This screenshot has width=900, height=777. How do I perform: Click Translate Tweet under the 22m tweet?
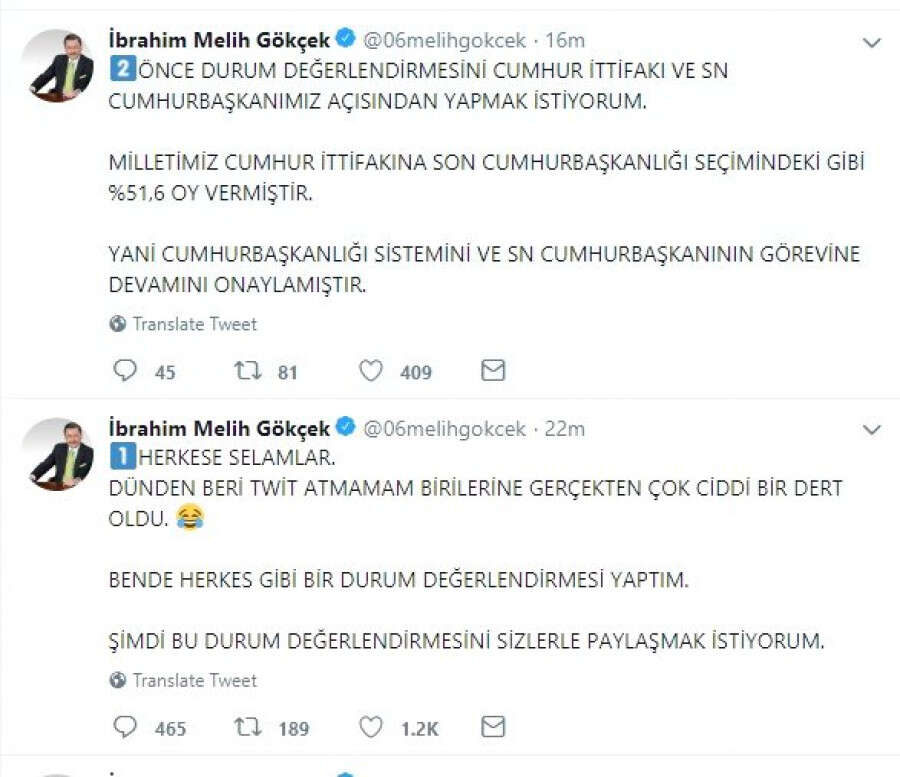click(194, 680)
